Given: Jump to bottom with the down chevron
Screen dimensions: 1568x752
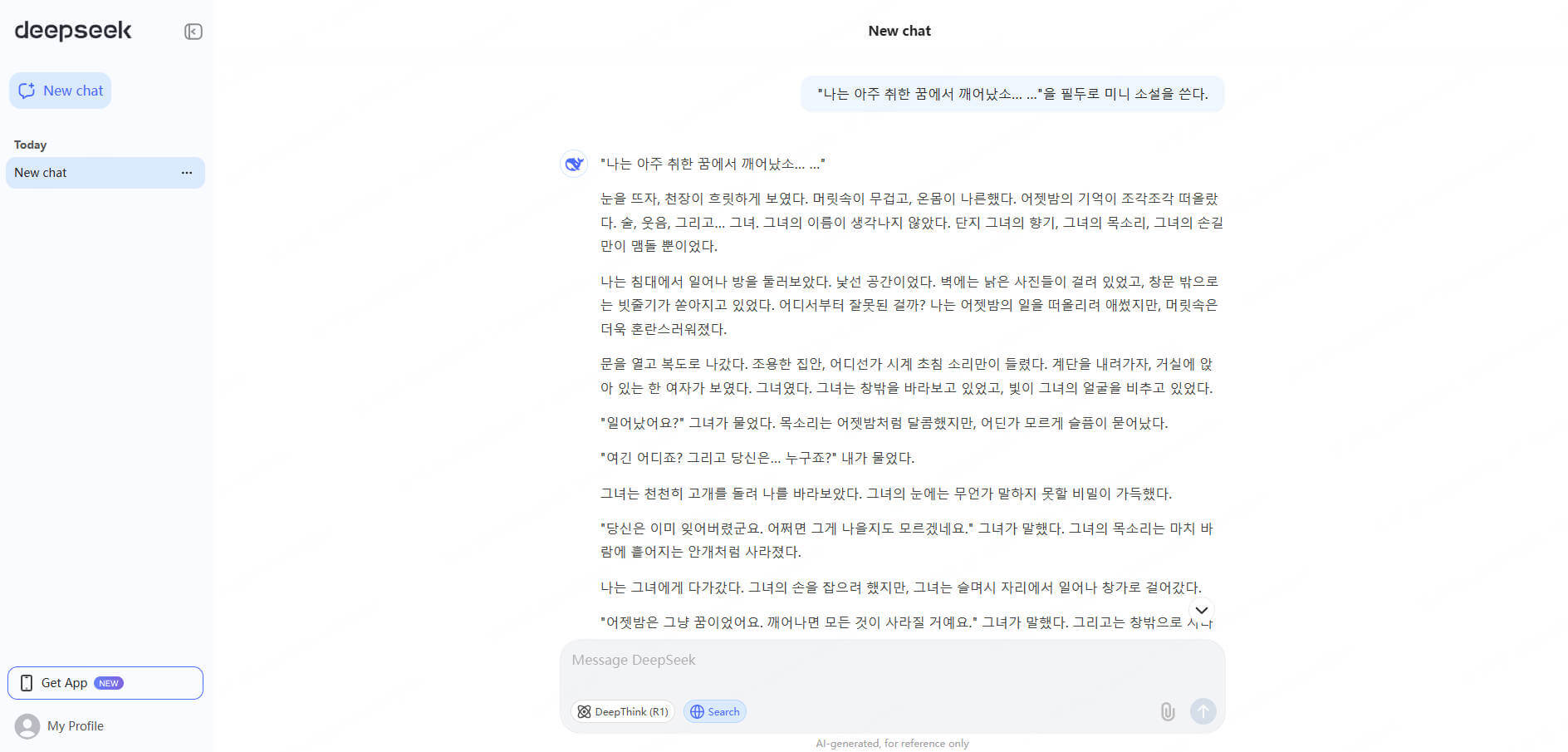Looking at the screenshot, I should 1201,610.
